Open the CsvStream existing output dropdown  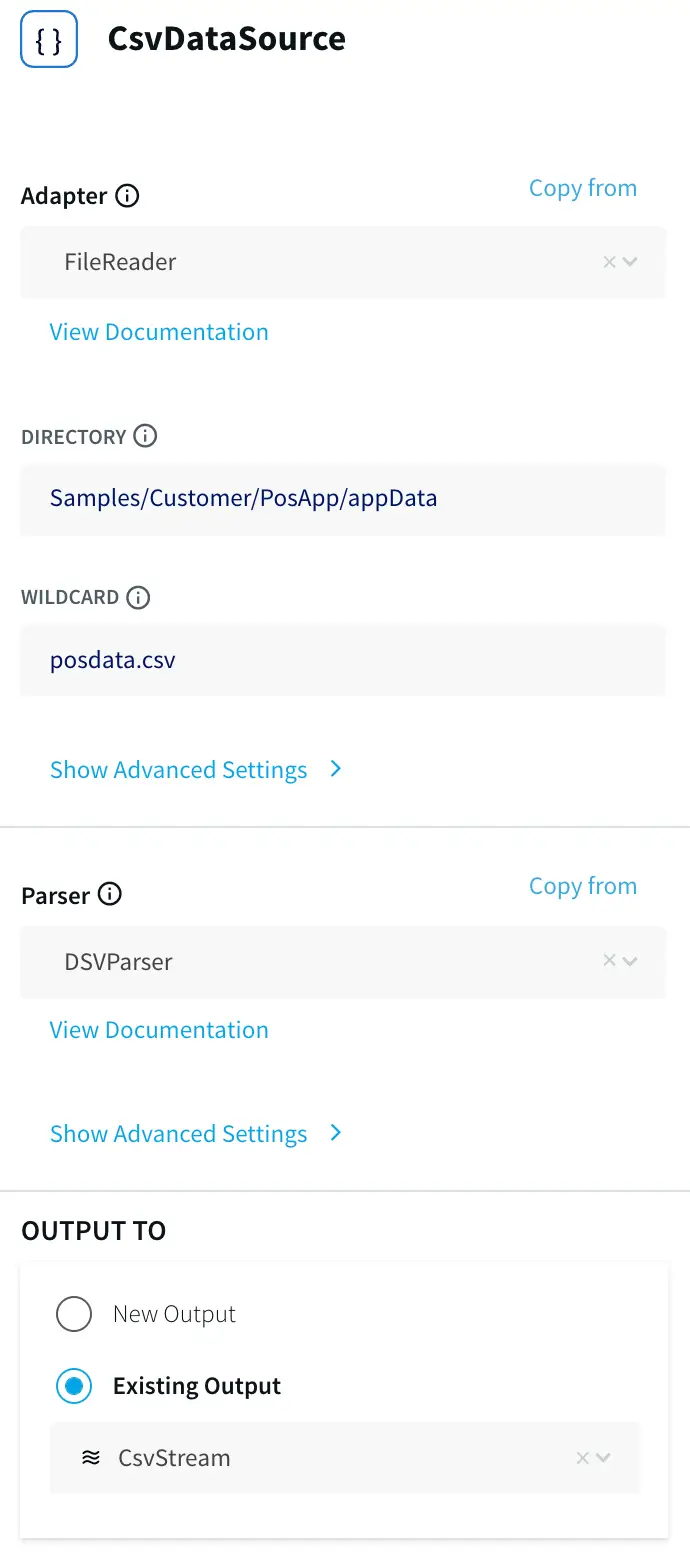pyautogui.click(x=603, y=1458)
